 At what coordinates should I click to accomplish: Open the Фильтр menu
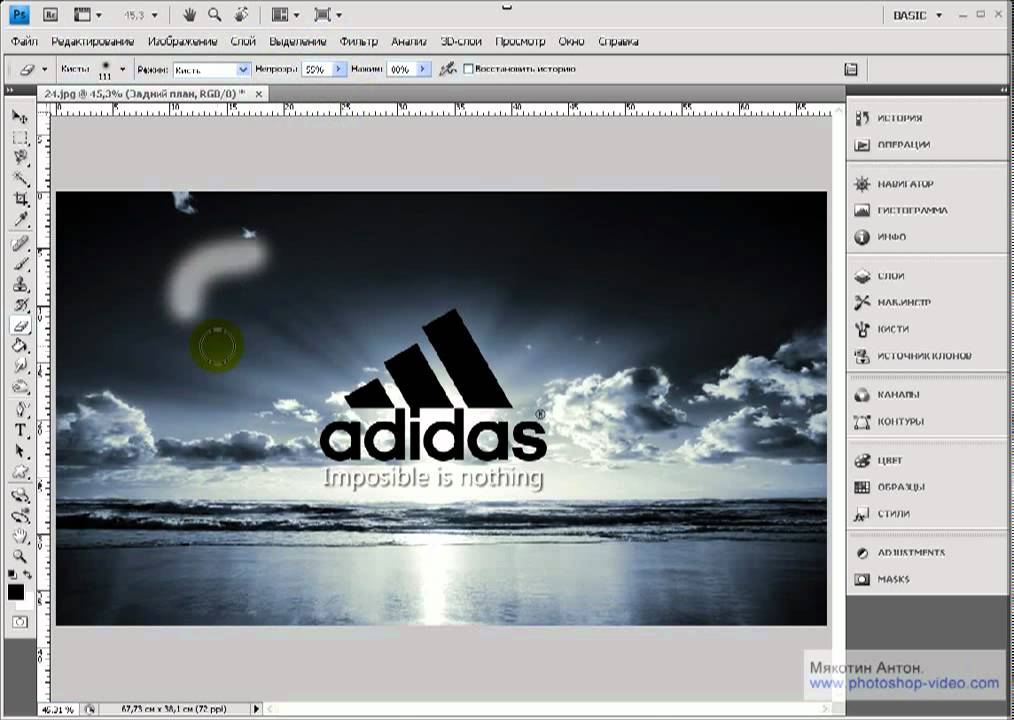click(x=358, y=42)
